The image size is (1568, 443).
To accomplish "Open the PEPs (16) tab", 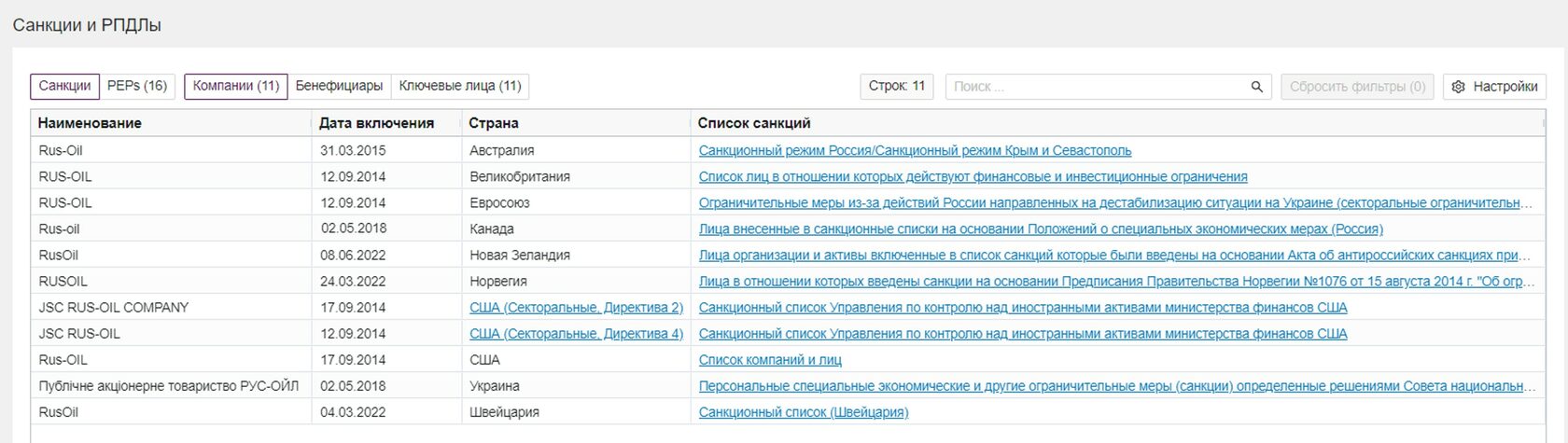I will pos(137,86).
